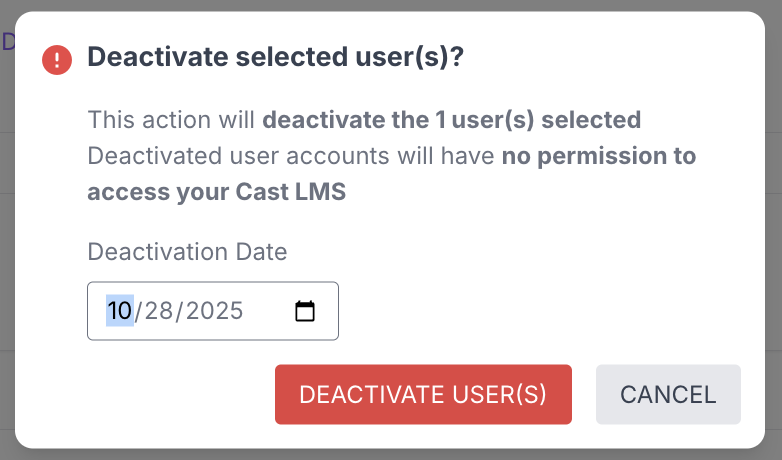Select the month segment showing 10
The width and height of the screenshot is (782, 460).
point(119,311)
